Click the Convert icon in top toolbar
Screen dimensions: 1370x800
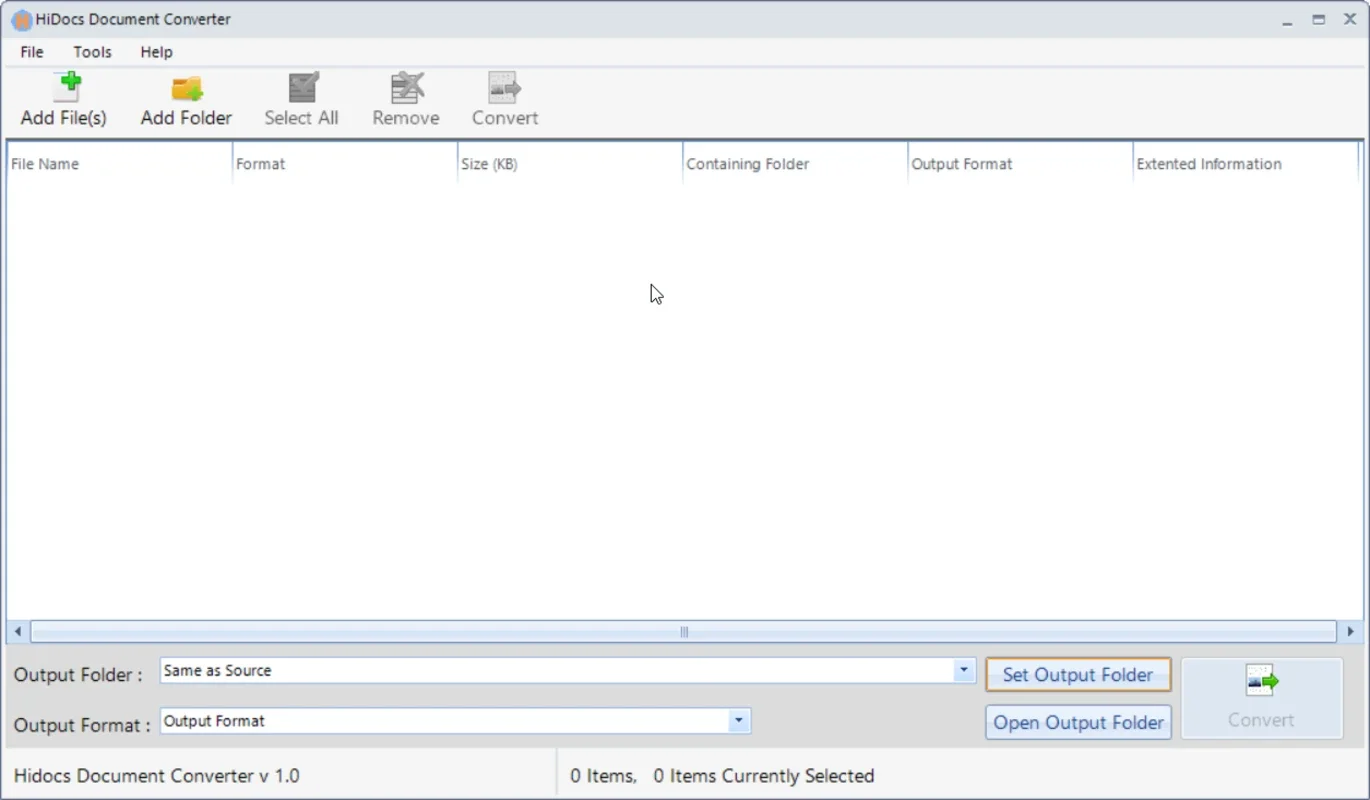click(505, 88)
